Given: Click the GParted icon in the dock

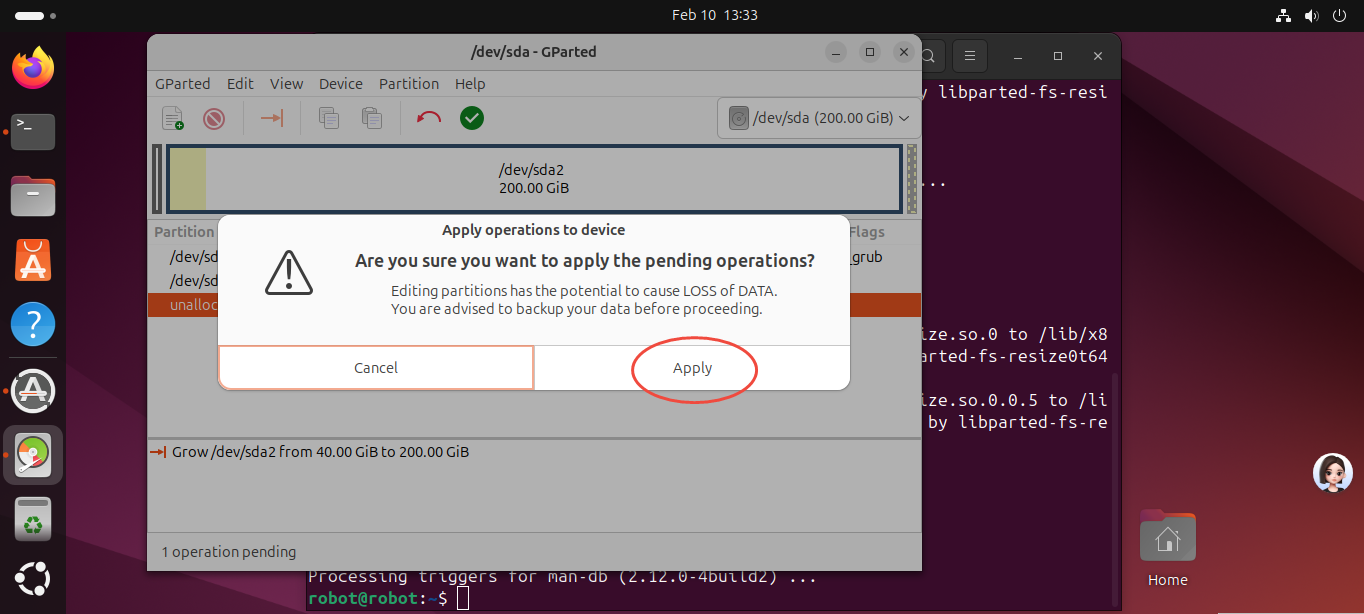Looking at the screenshot, I should [33, 456].
